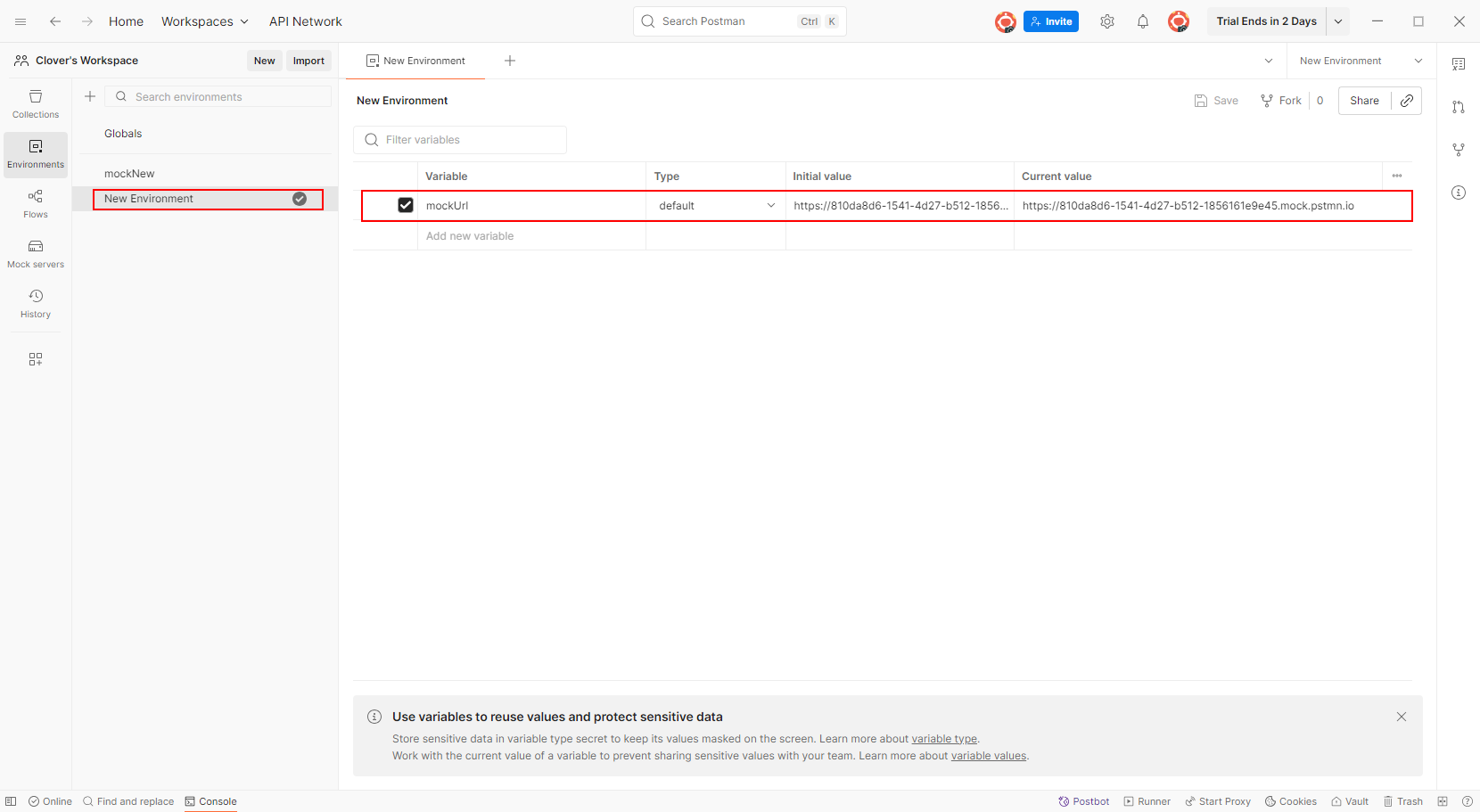Open the Console in status bar
This screenshot has width=1480, height=812.
210,801
